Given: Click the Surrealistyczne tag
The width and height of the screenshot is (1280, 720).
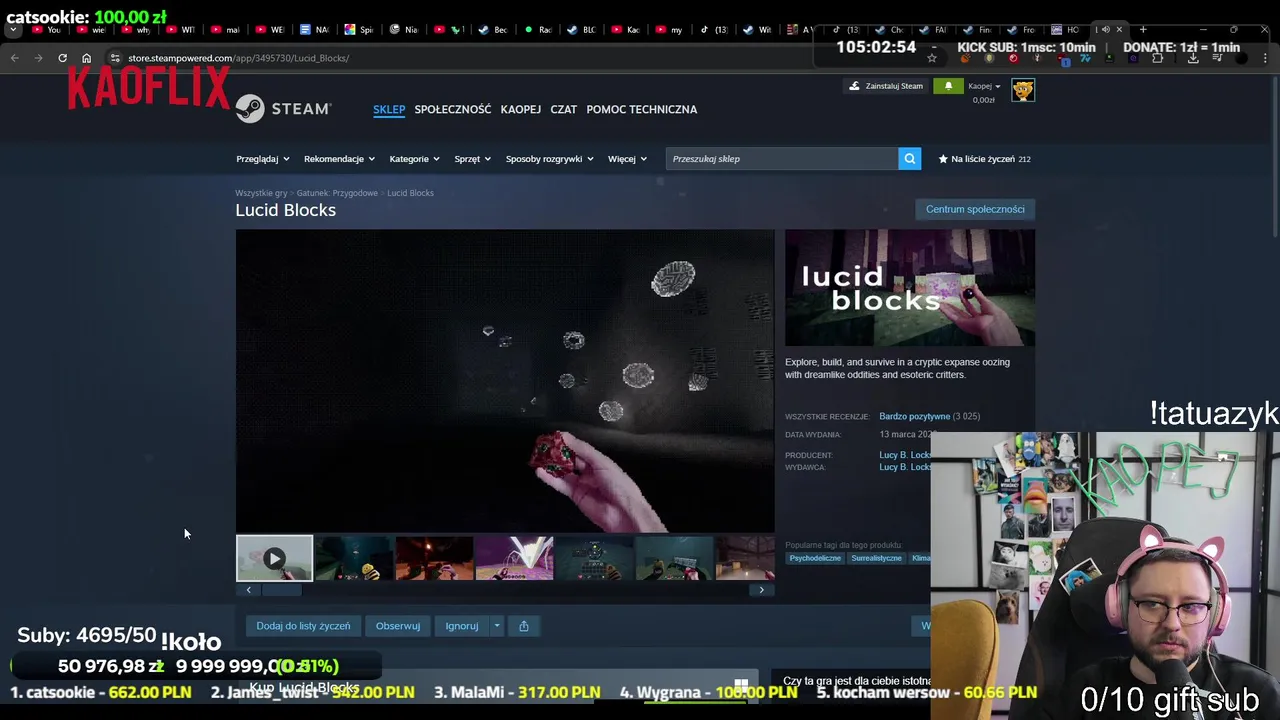Looking at the screenshot, I should (876, 558).
